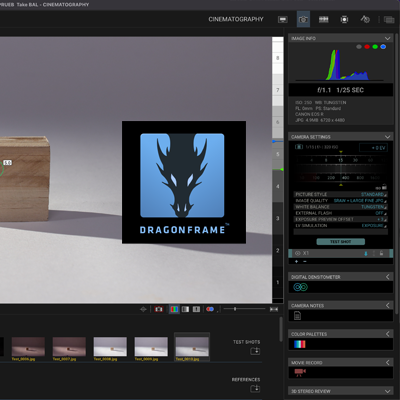Screen dimensions: 400x400
Task: Click the movie record camera icon
Action: (x=300, y=372)
